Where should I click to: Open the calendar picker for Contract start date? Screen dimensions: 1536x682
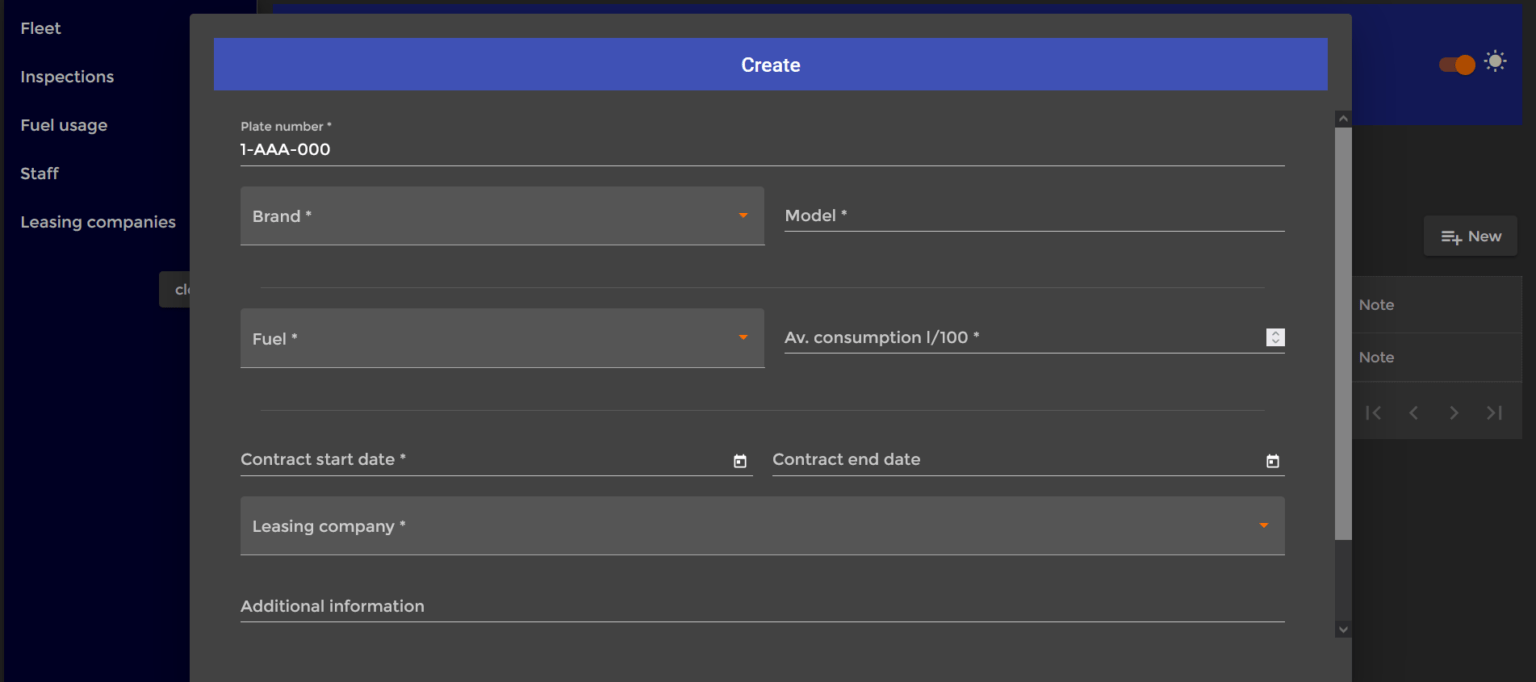[740, 461]
